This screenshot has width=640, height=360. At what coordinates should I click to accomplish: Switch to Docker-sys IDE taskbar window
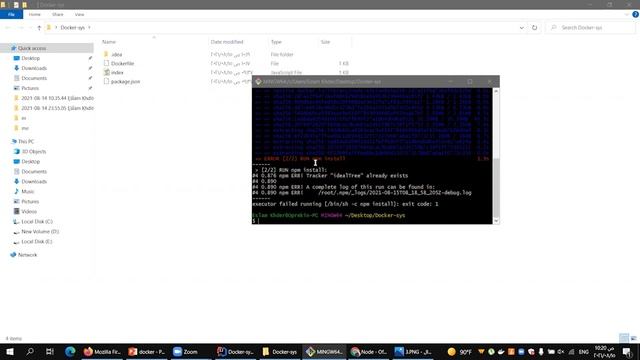235,352
